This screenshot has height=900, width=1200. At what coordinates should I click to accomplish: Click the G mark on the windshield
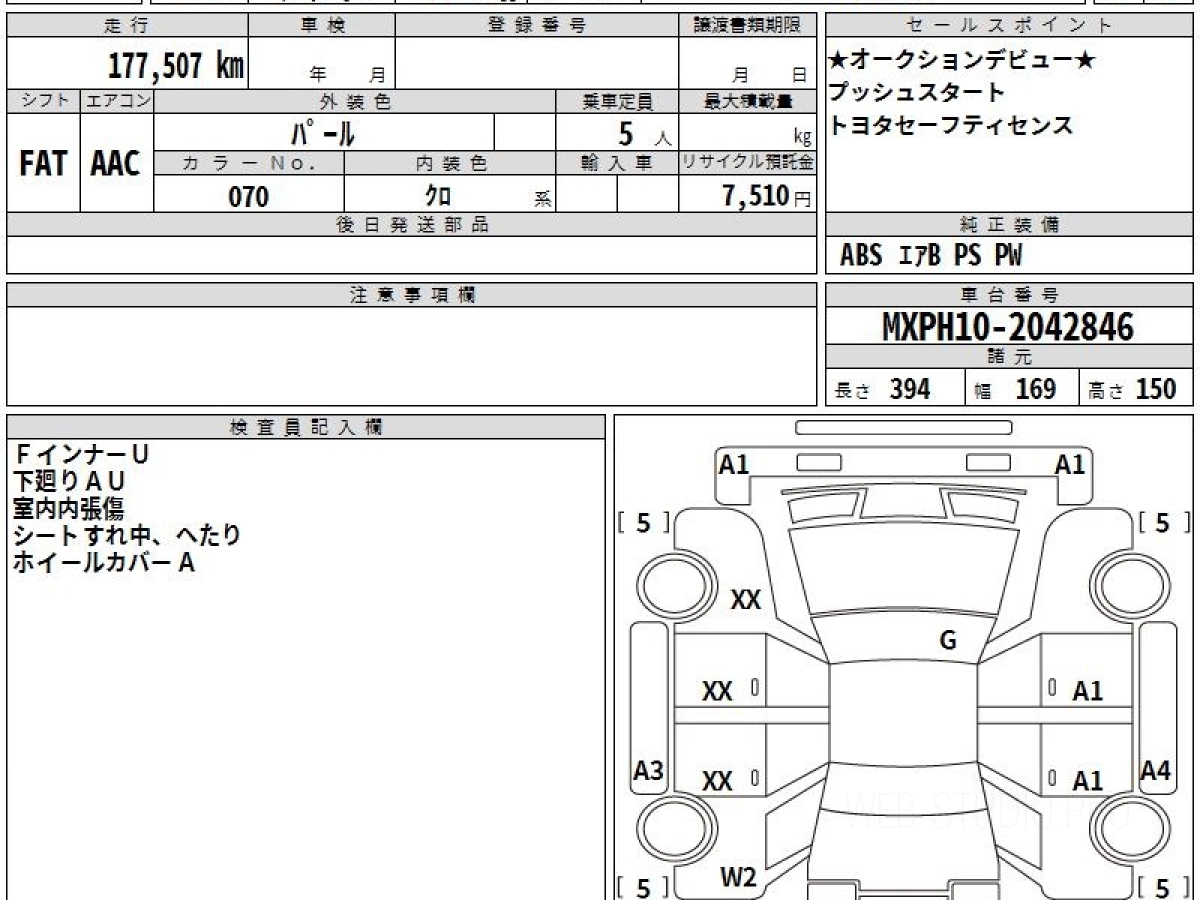pos(948,641)
